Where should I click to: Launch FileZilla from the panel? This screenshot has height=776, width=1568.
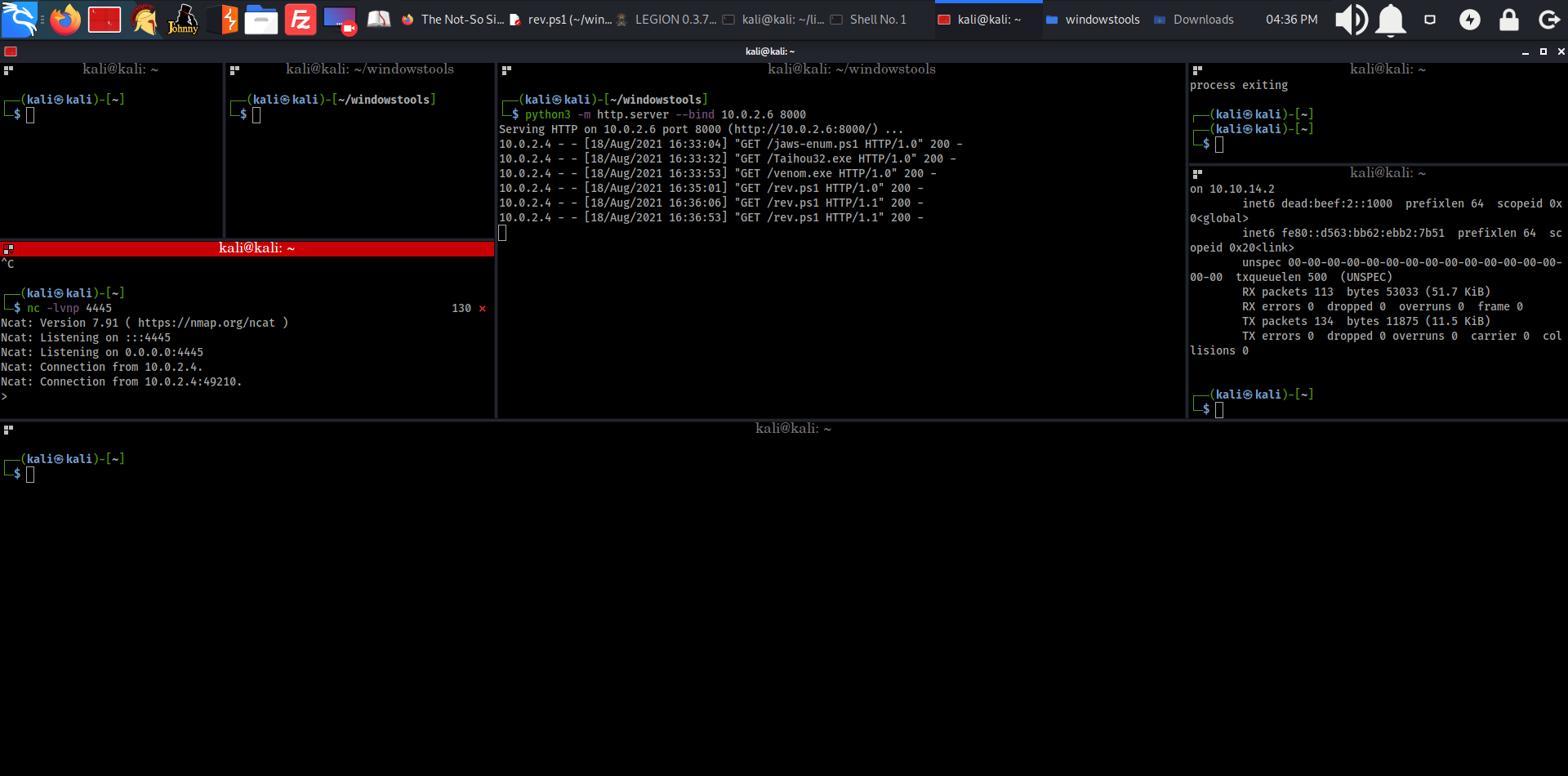coord(301,20)
